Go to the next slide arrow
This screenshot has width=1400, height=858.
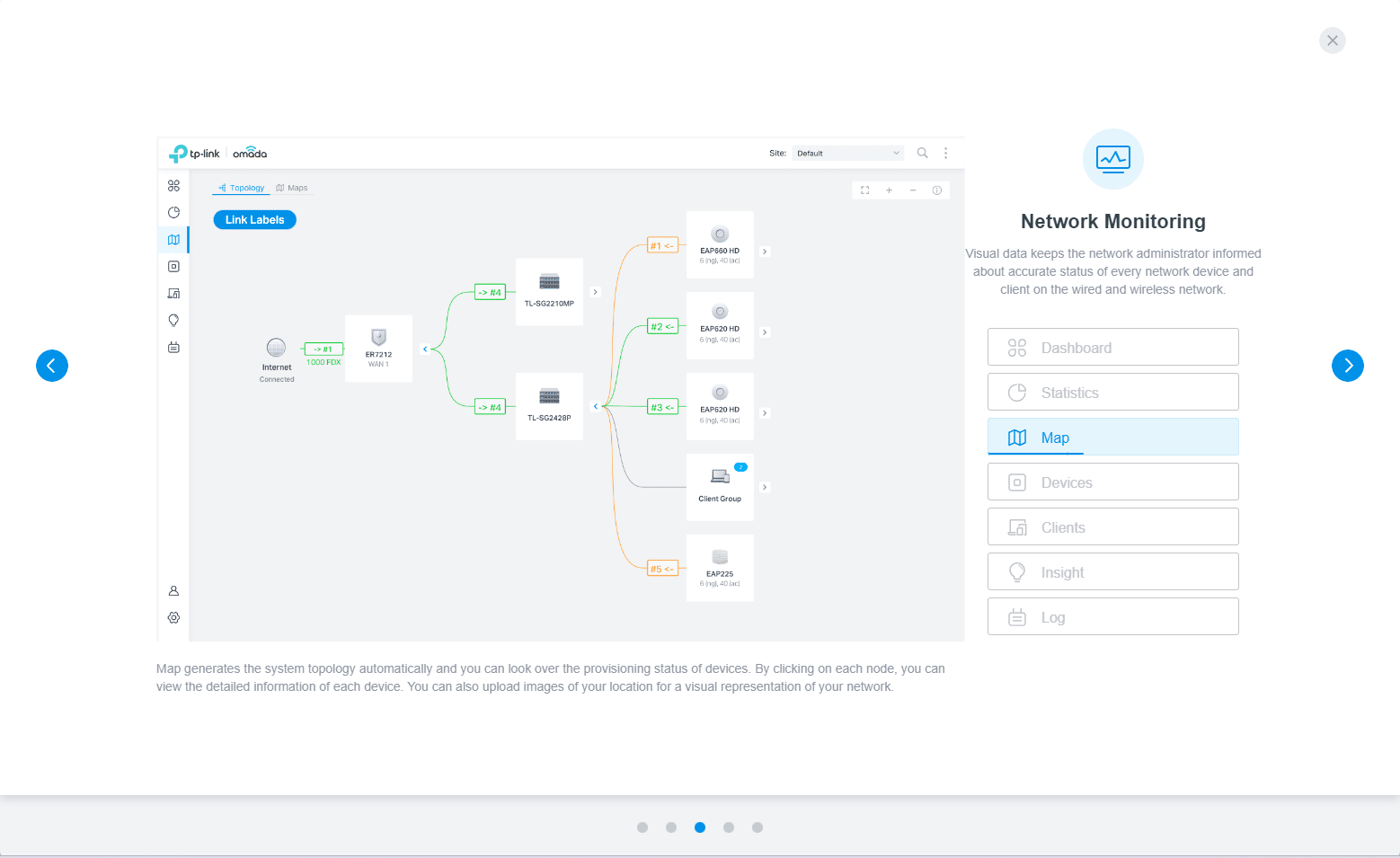click(1347, 366)
